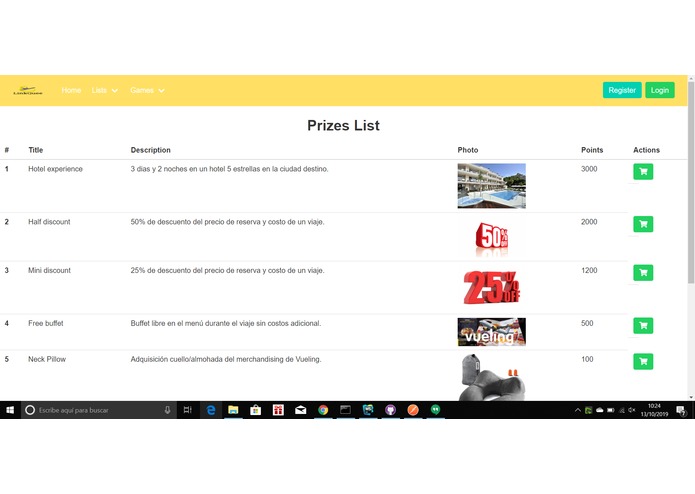Add Hotel experience prize to cart

643,171
